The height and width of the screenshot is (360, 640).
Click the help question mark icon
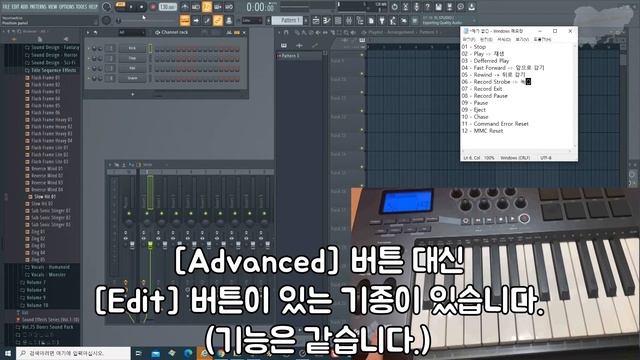pyautogui.click(x=427, y=7)
